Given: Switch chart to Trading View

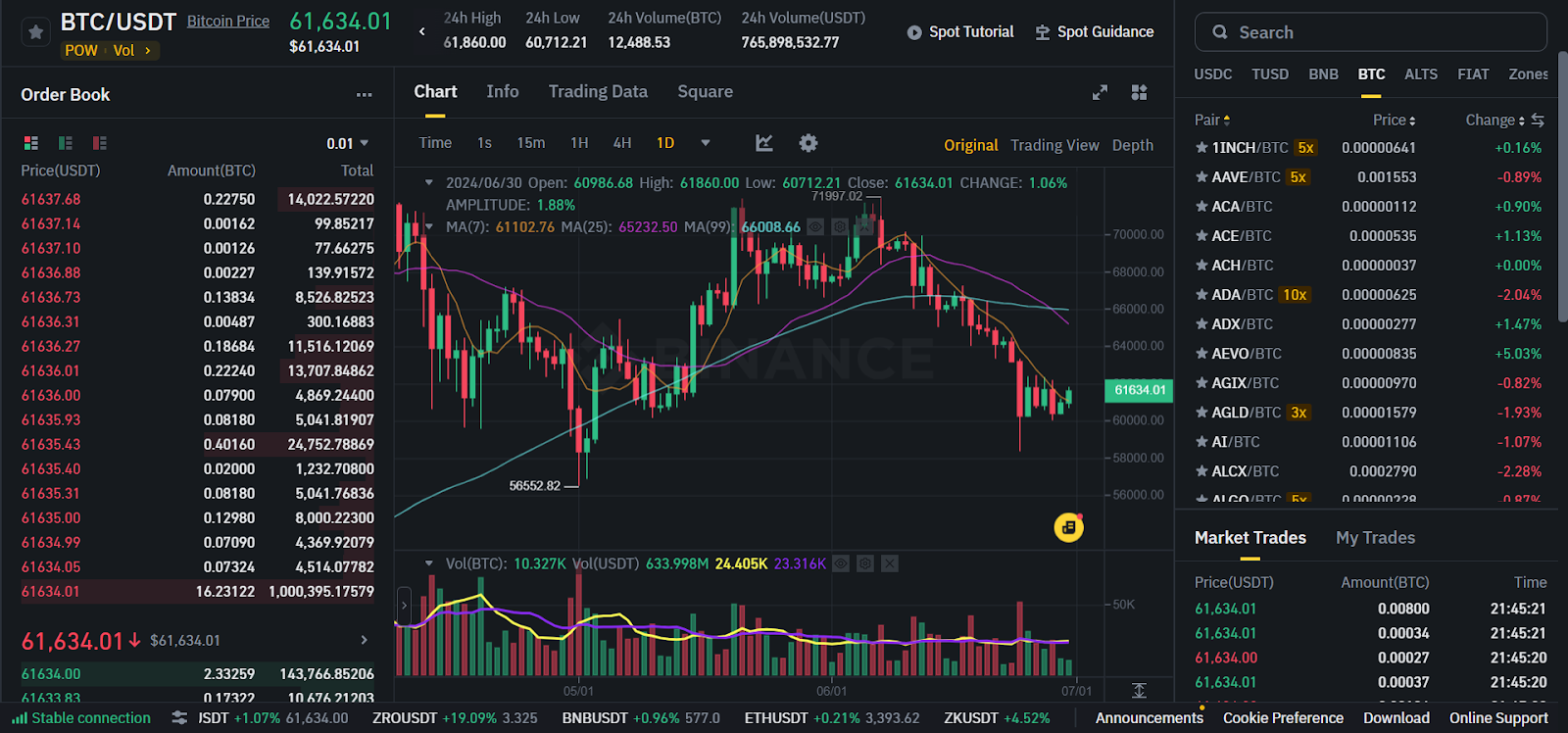Looking at the screenshot, I should click(x=1054, y=145).
